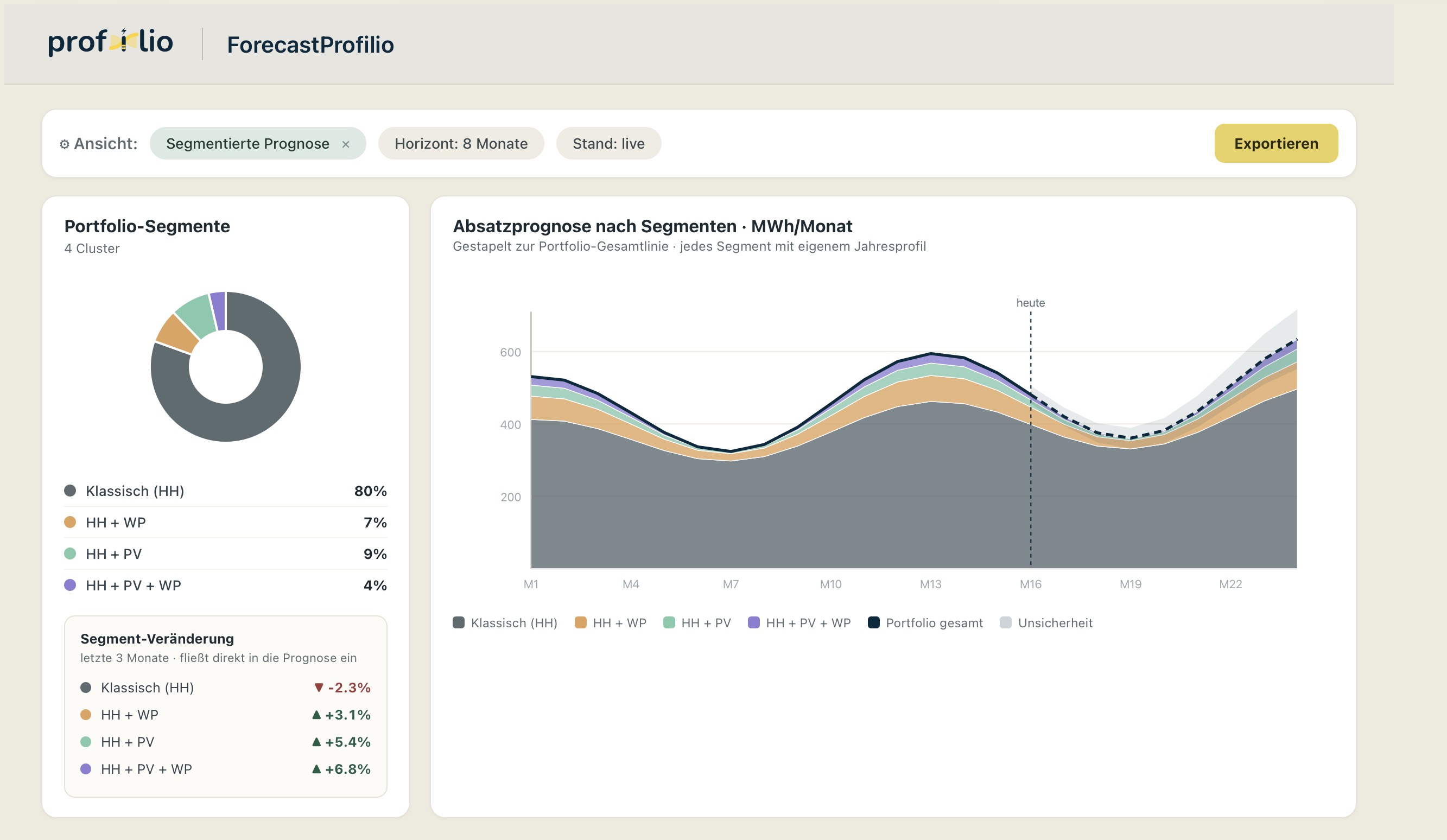This screenshot has height=840, width=1447.
Task: Open the Horizont: 8 Monate chip
Action: 461,144
